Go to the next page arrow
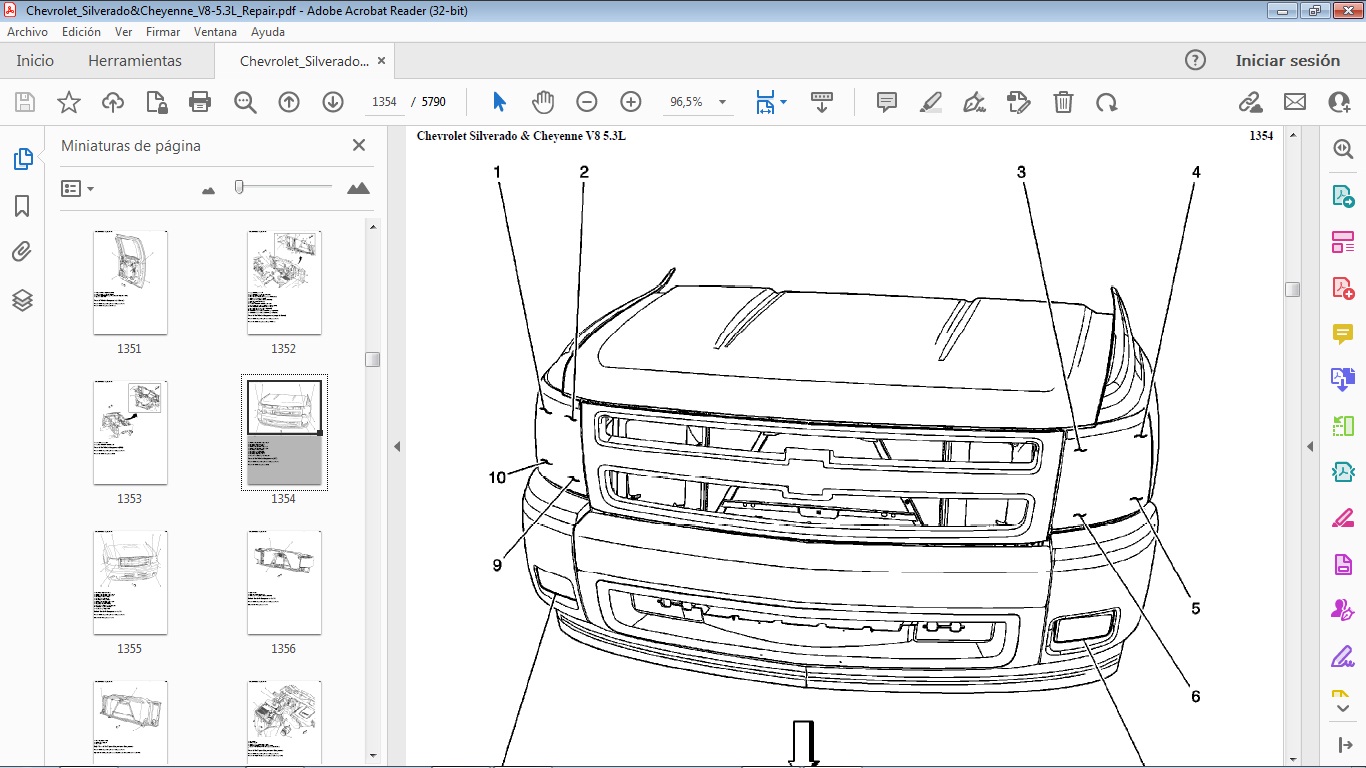The image size is (1366, 768). tap(333, 102)
